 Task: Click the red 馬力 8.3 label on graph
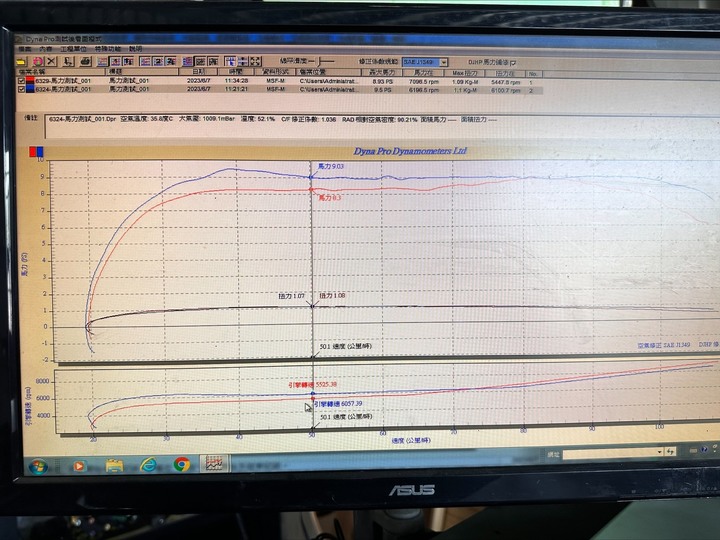tap(330, 198)
